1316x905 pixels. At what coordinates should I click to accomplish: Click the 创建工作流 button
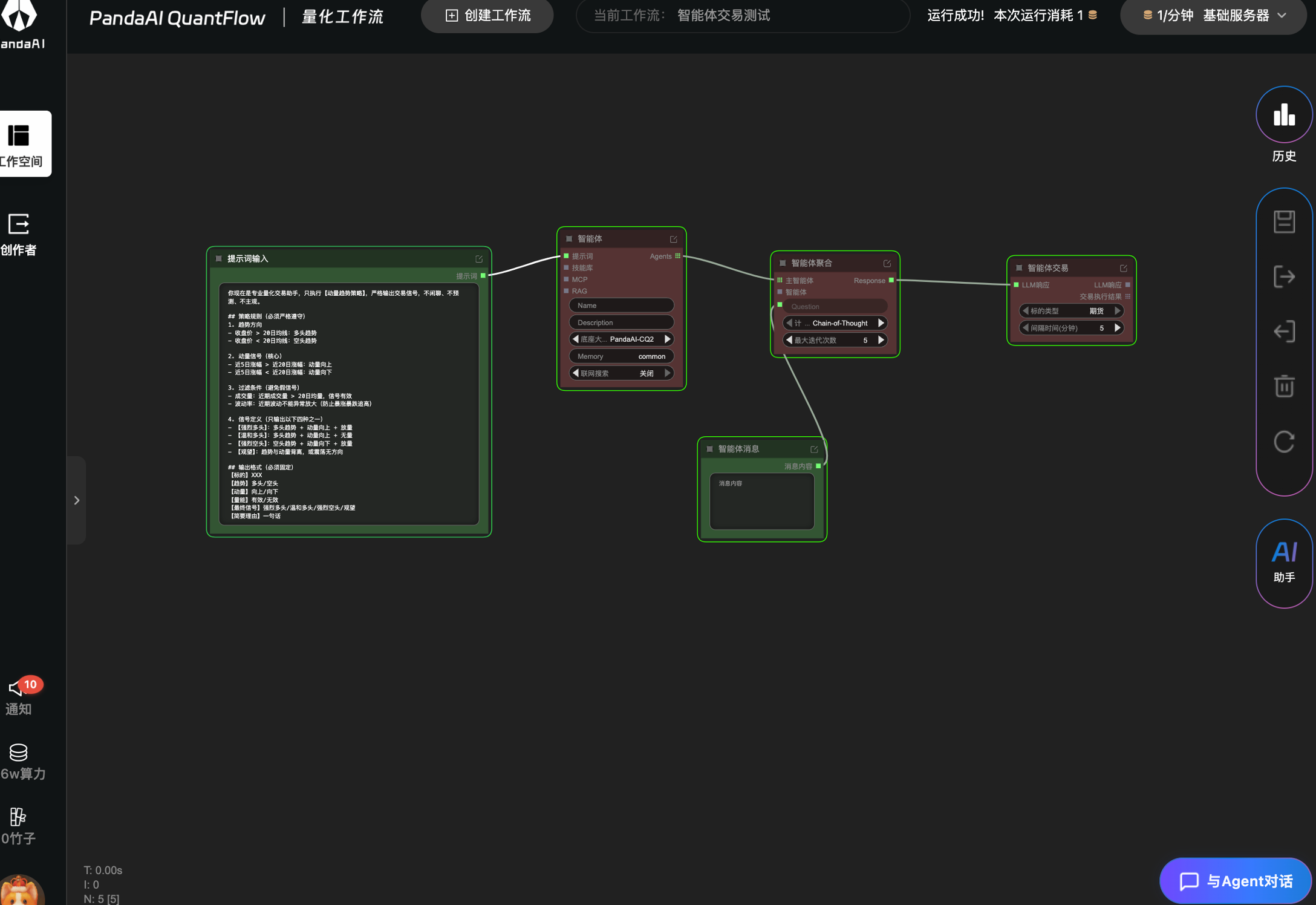click(x=487, y=16)
